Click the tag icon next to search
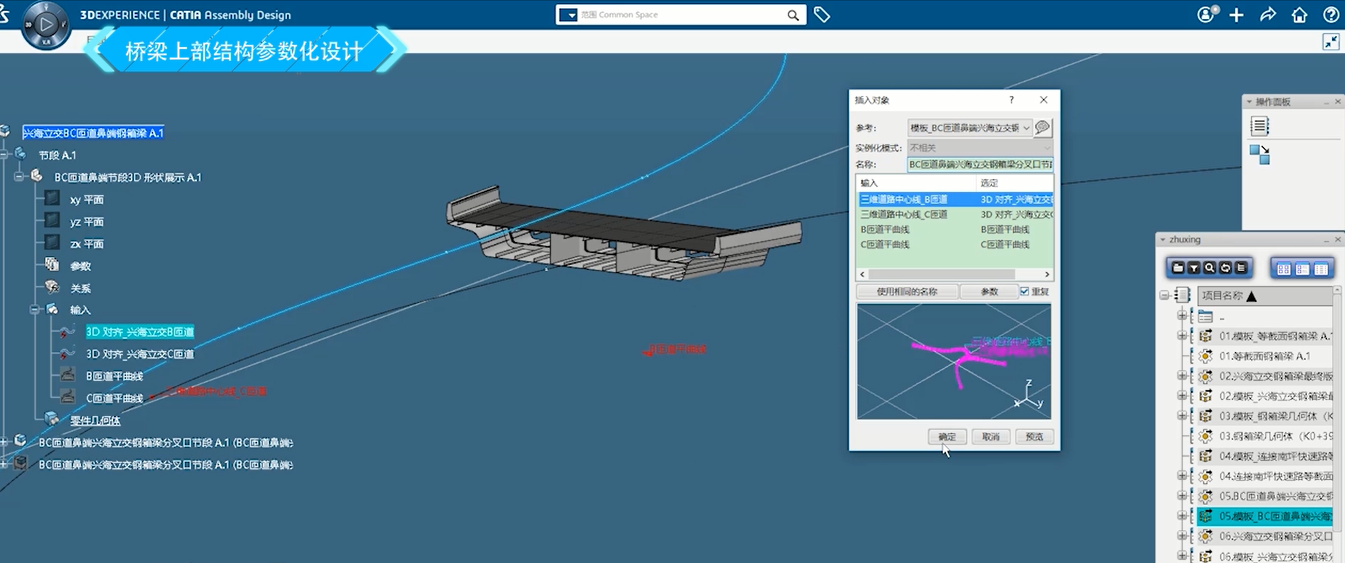 click(822, 15)
